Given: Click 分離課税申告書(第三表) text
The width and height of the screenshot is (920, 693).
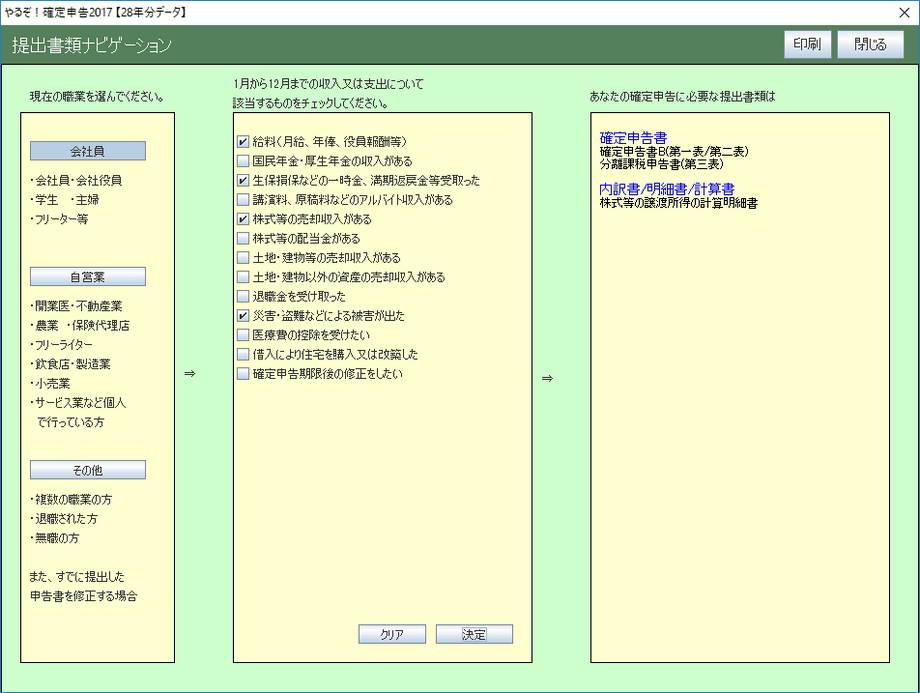Looking at the screenshot, I should 661,164.
